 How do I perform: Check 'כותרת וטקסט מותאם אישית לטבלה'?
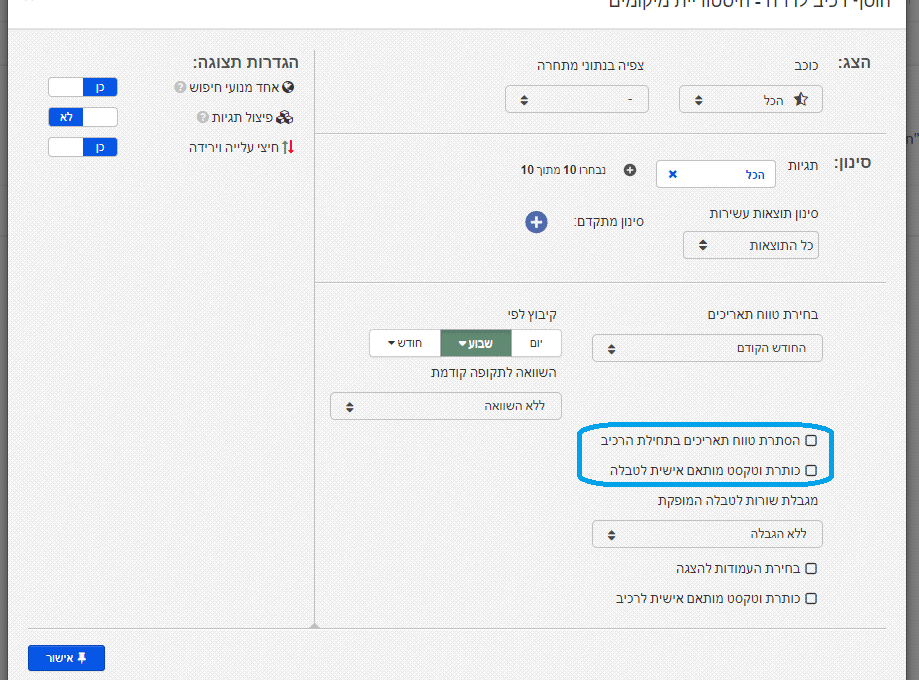[811, 470]
